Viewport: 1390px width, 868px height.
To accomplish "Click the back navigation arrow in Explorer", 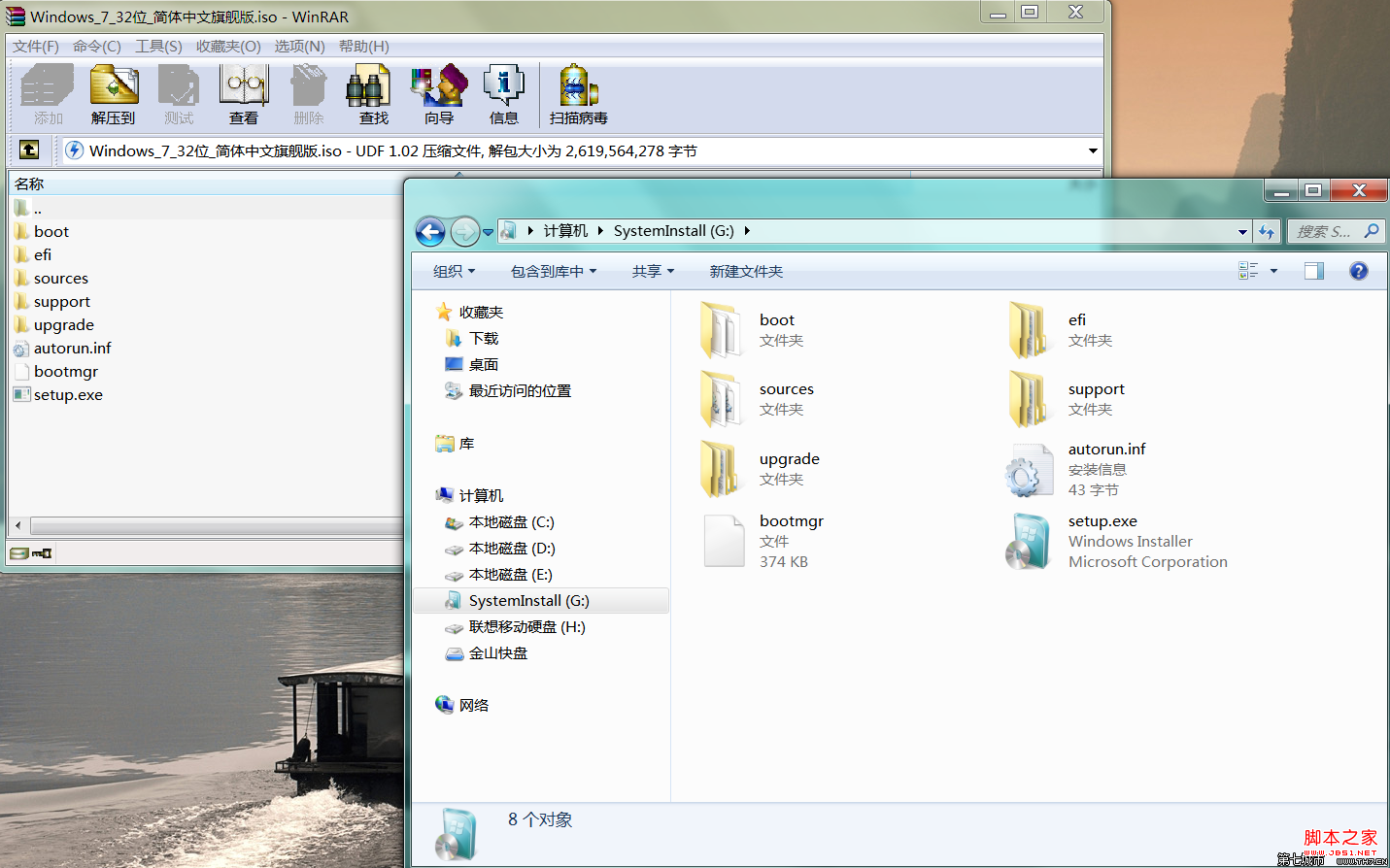I will tap(429, 231).
